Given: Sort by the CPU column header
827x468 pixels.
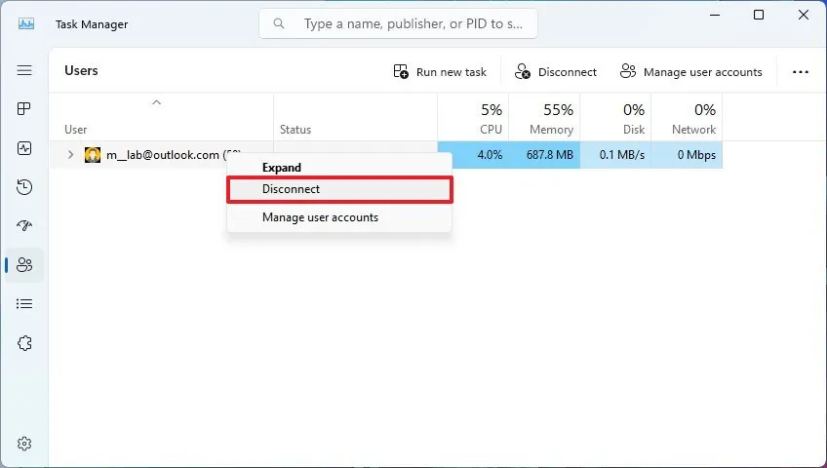Looking at the screenshot, I should 473,117.
